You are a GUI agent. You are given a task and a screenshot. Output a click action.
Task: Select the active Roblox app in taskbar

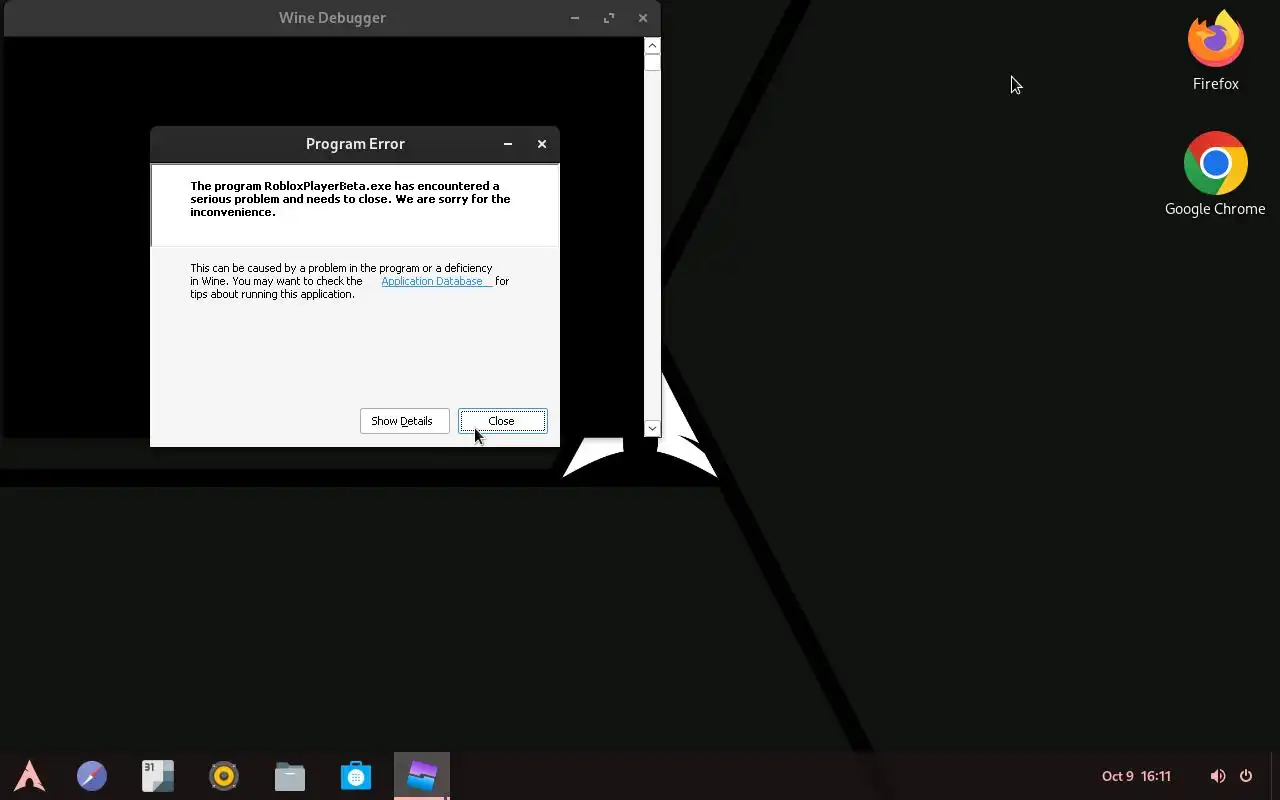point(422,776)
